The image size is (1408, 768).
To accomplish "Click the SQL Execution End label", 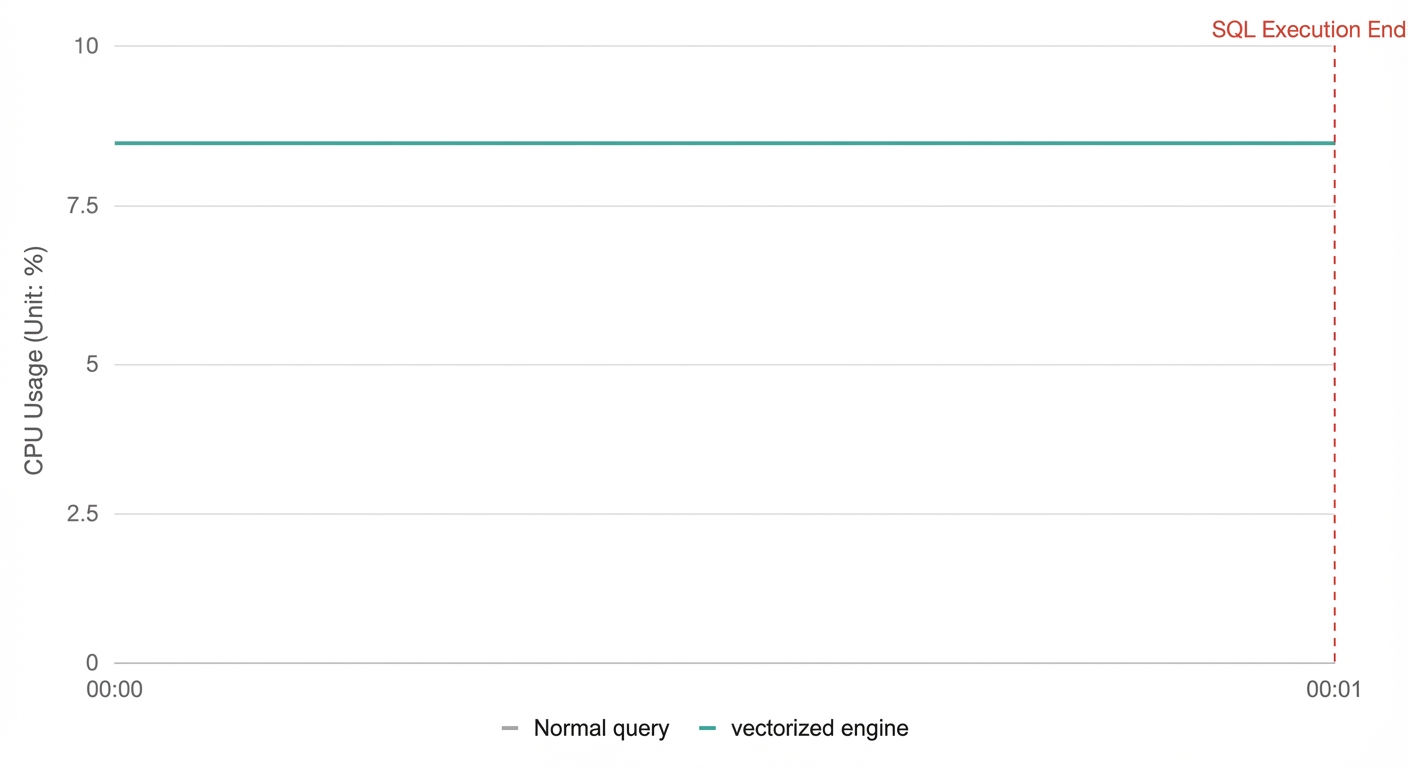I will pyautogui.click(x=1308, y=29).
